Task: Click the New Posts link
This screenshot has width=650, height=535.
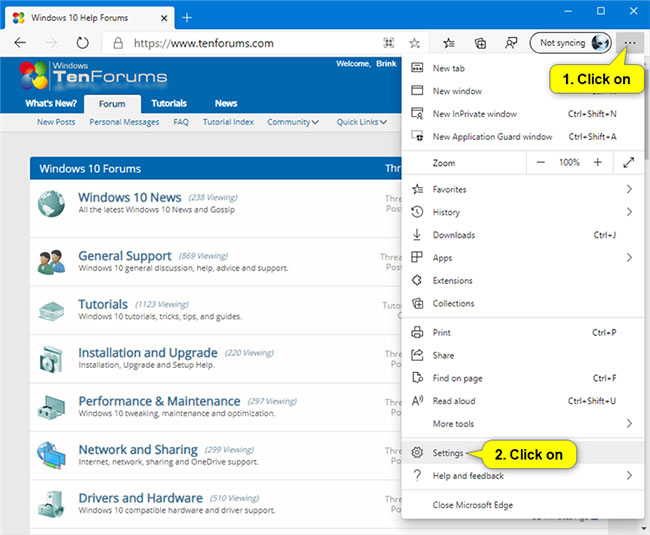Action: point(56,122)
